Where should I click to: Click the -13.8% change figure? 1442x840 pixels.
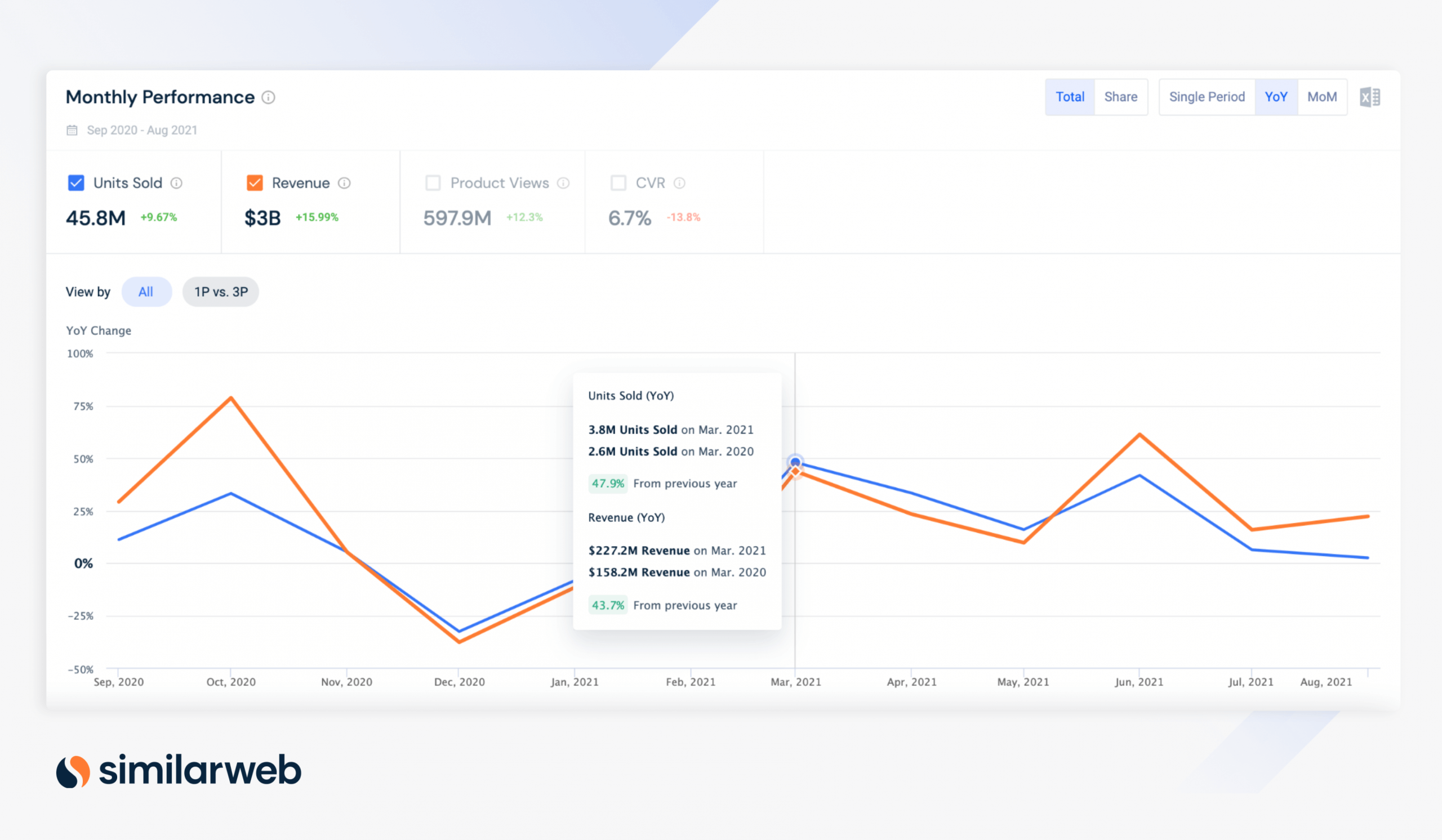pos(683,217)
